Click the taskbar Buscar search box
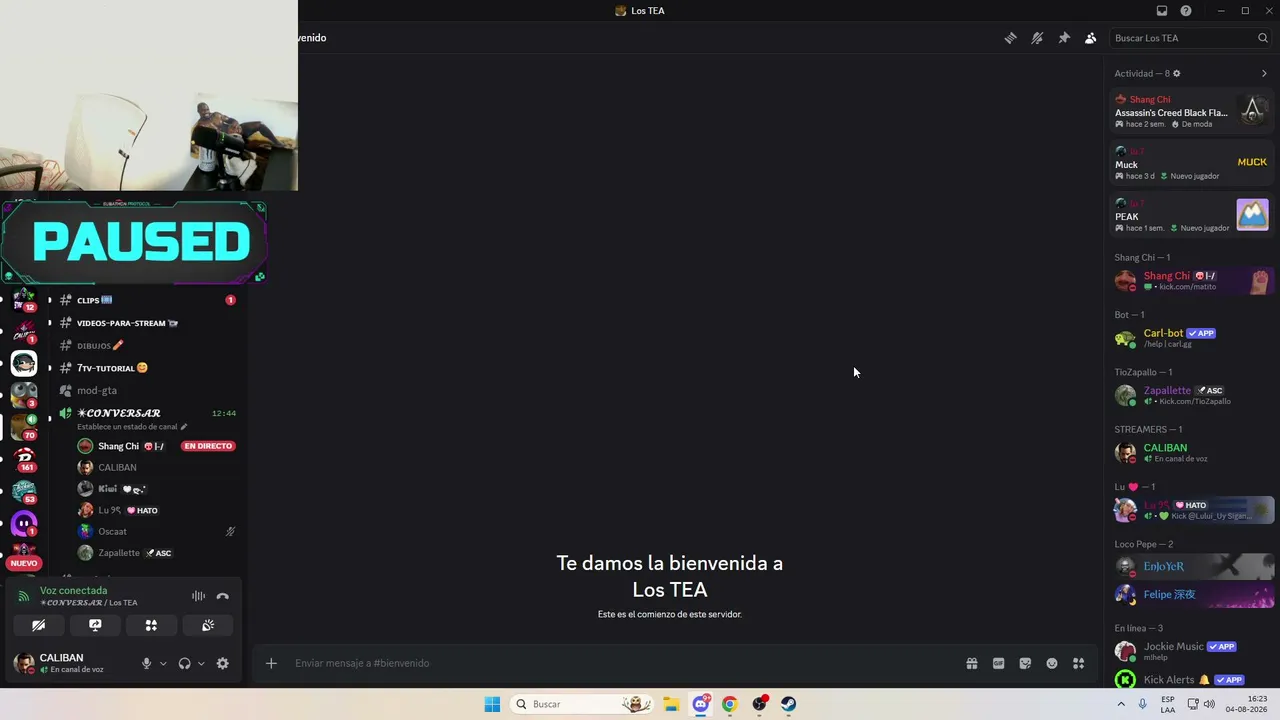 pos(582,704)
